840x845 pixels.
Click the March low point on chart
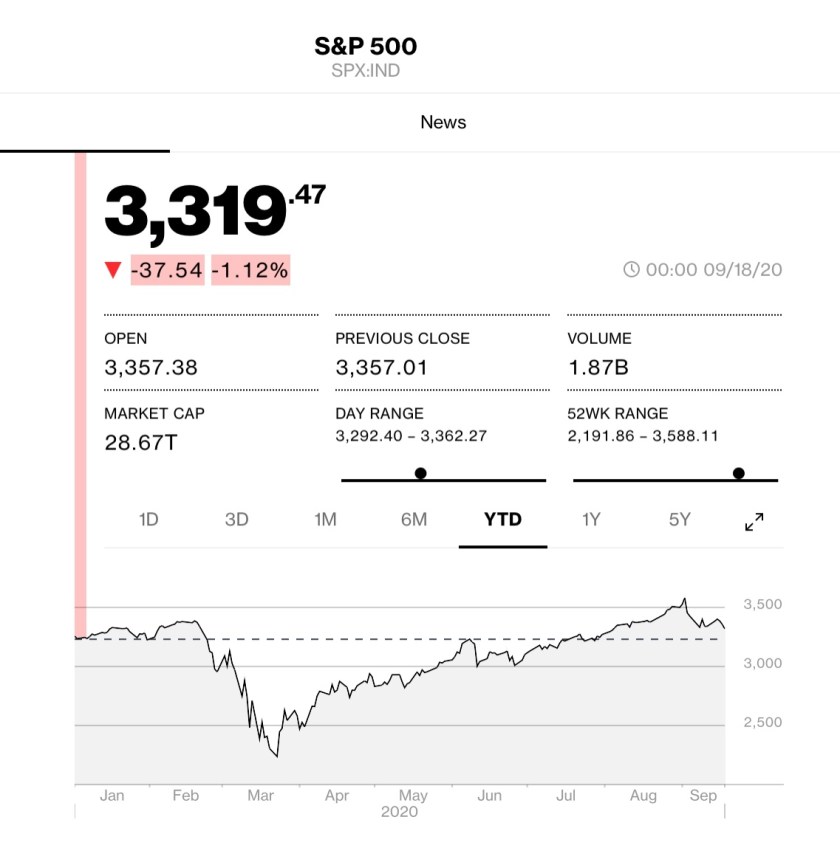[x=276, y=756]
